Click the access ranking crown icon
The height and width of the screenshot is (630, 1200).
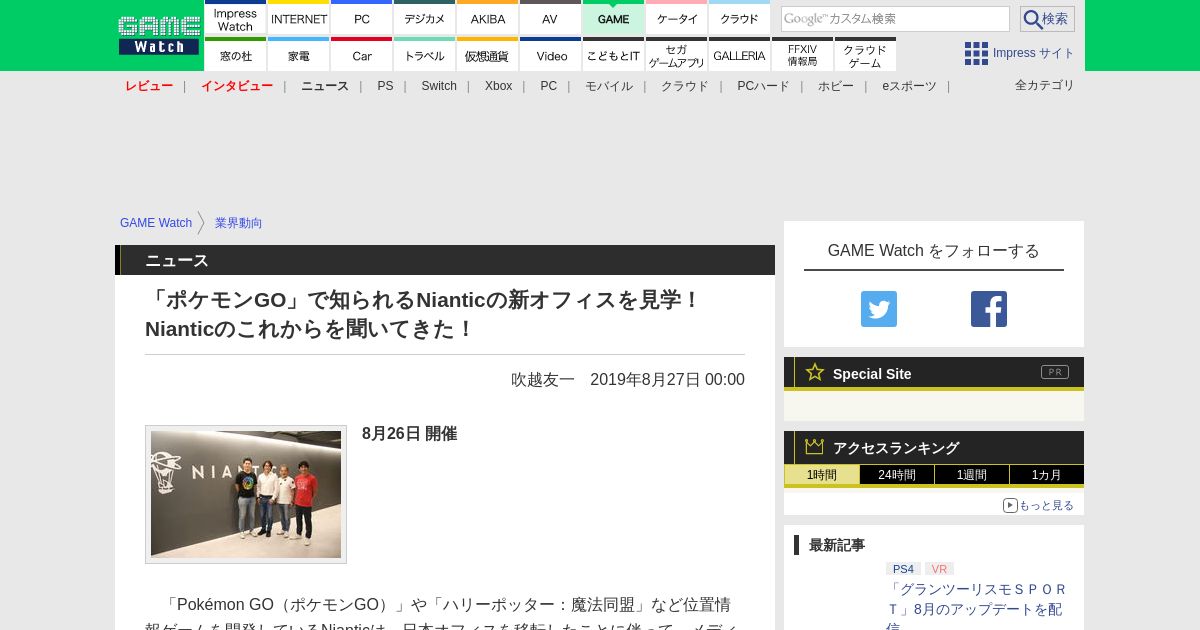(815, 447)
